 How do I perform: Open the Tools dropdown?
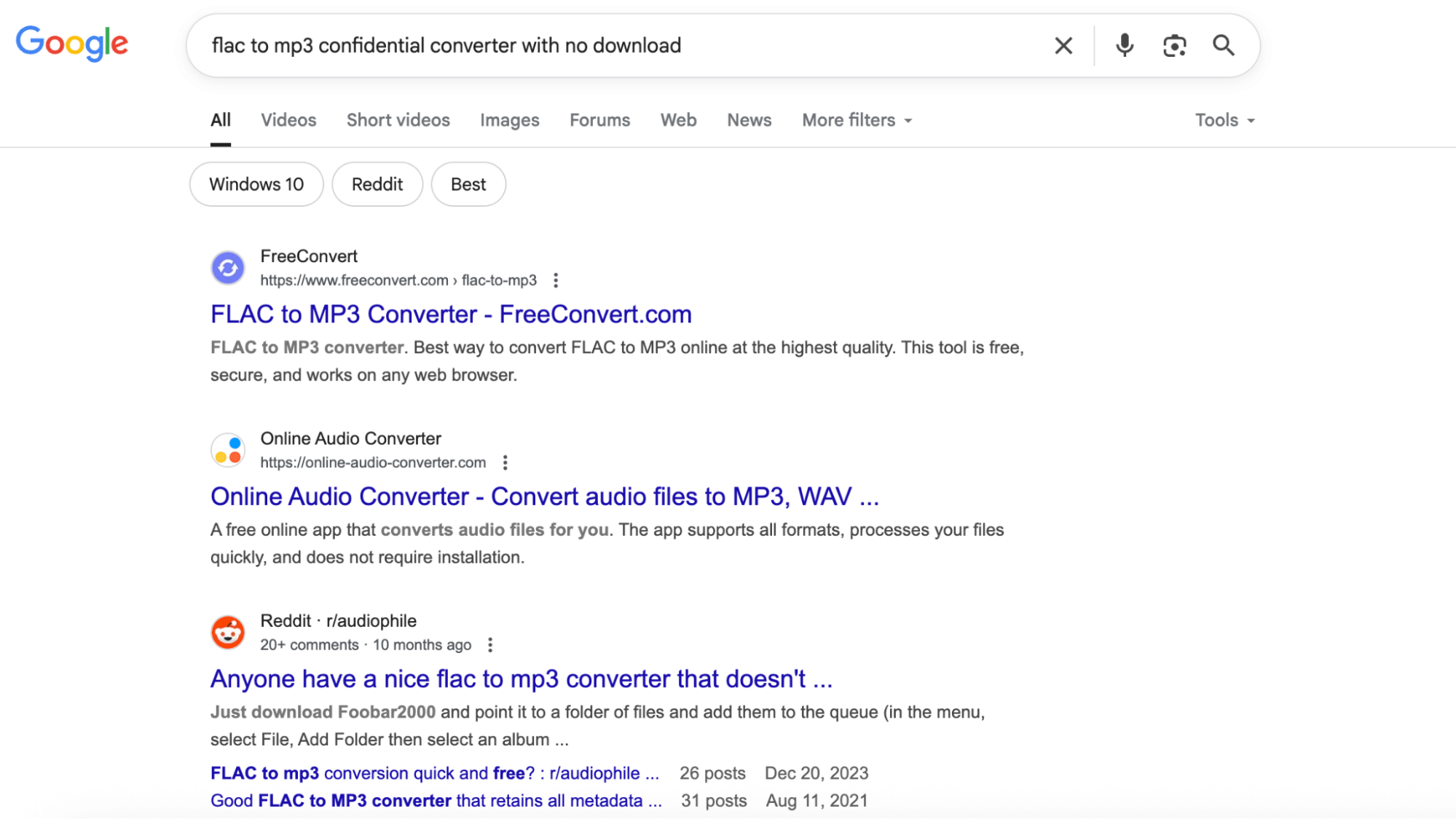[x=1224, y=120]
